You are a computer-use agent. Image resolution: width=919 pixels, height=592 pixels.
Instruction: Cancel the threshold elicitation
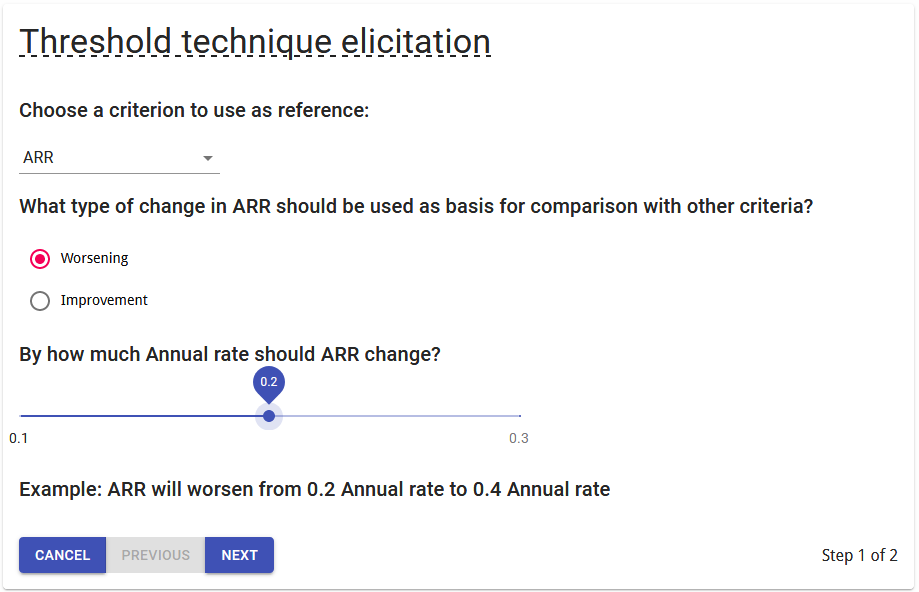(62, 555)
